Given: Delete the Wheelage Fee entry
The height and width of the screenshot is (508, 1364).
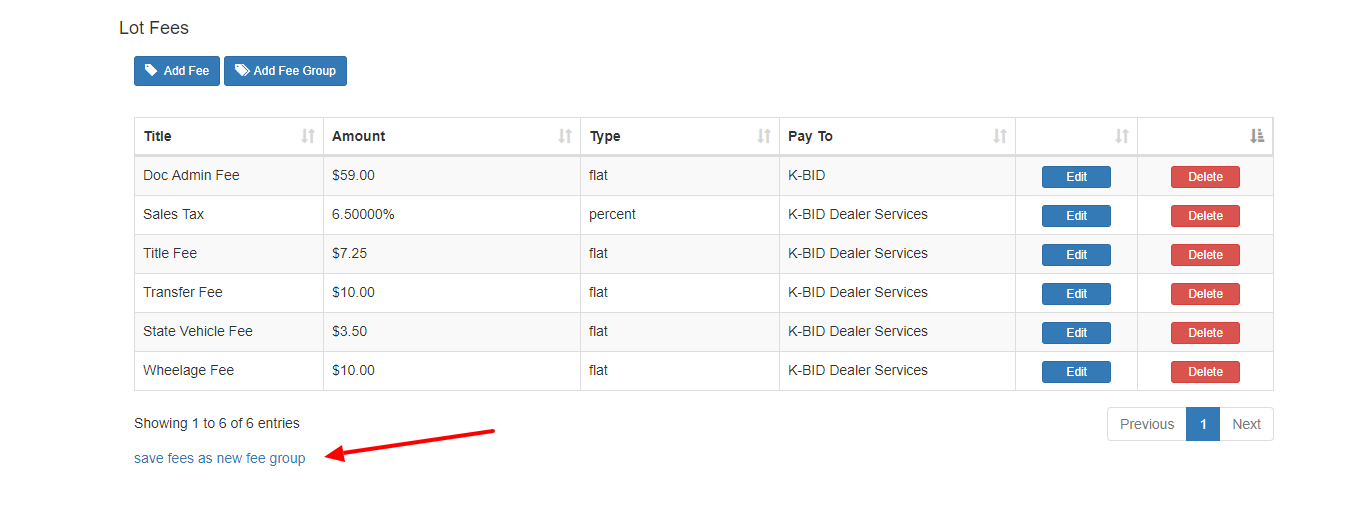Looking at the screenshot, I should coord(1205,372).
